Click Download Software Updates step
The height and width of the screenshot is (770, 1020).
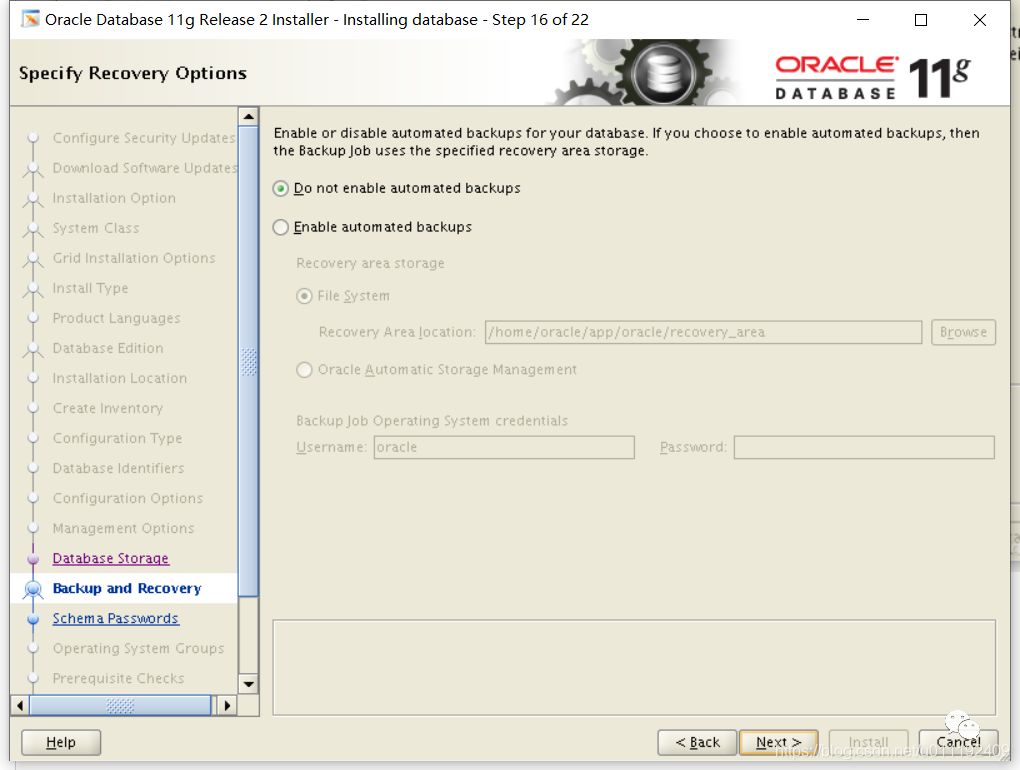pyautogui.click(x=145, y=168)
